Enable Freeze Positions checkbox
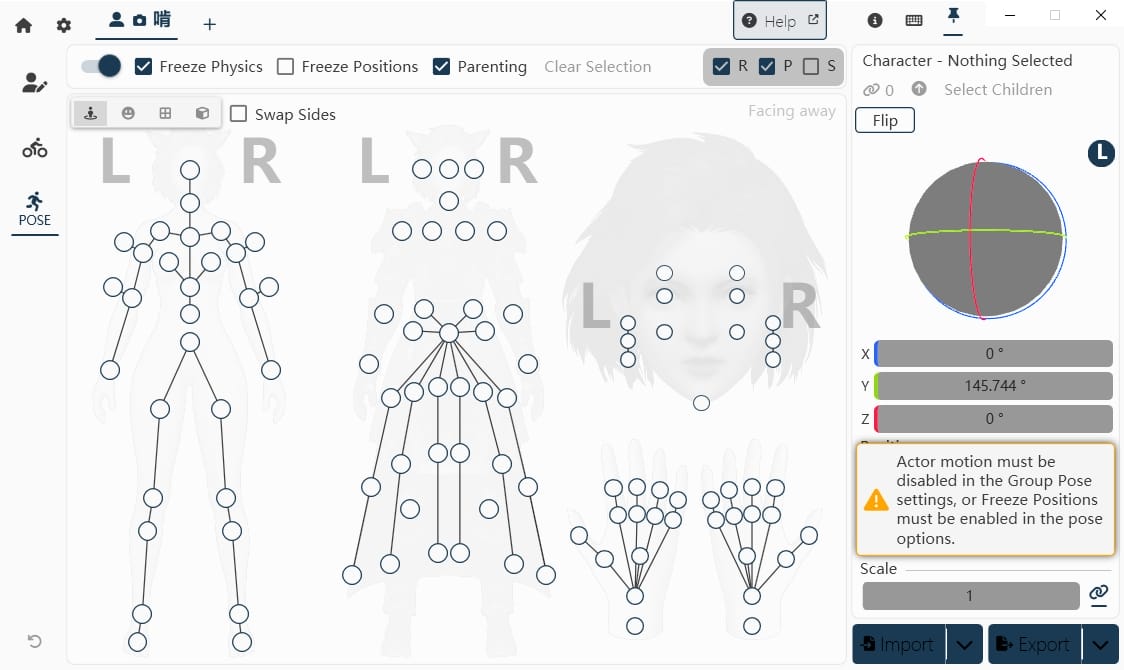 click(x=285, y=67)
